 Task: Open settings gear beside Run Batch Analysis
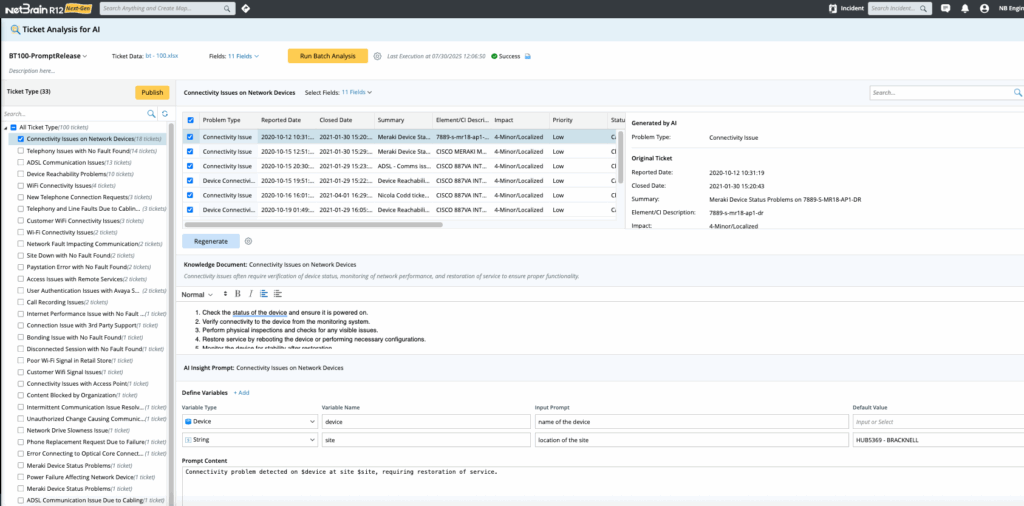coord(377,56)
